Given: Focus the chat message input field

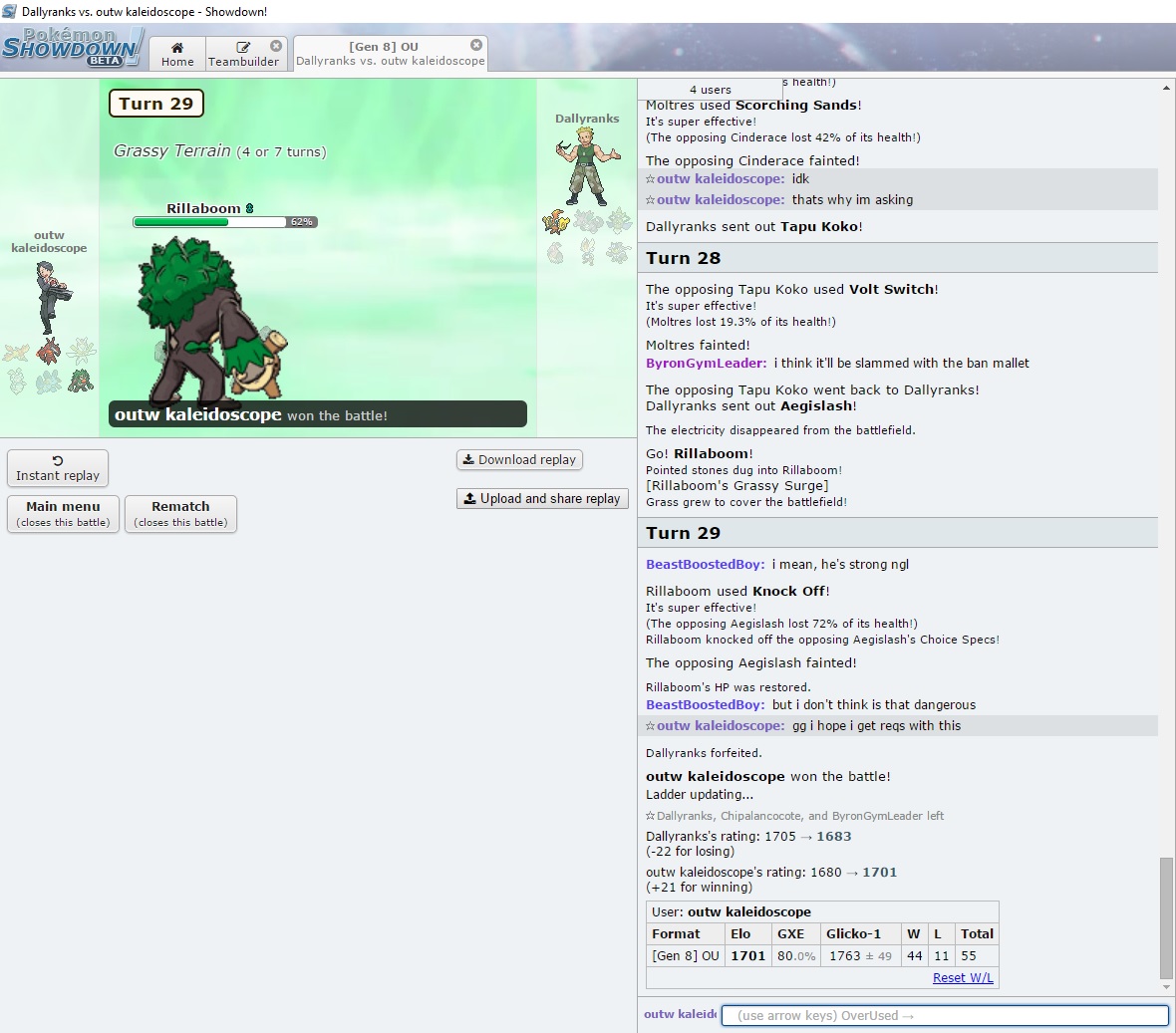Looking at the screenshot, I should 945,1015.
